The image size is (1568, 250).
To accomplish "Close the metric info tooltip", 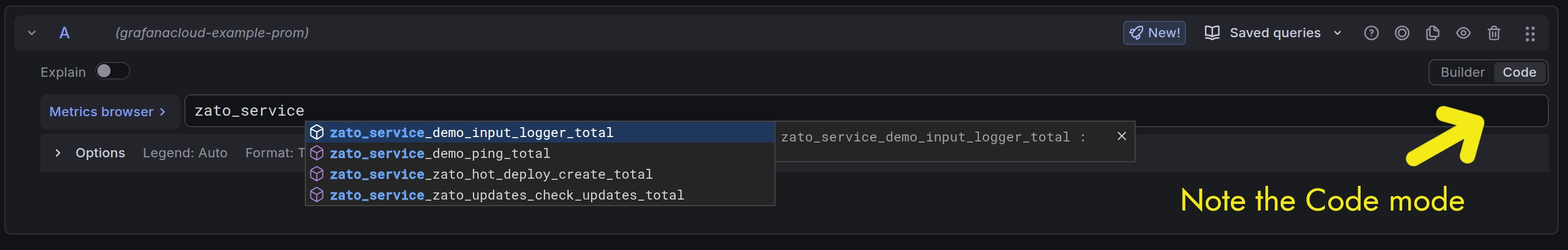I will point(1122,137).
